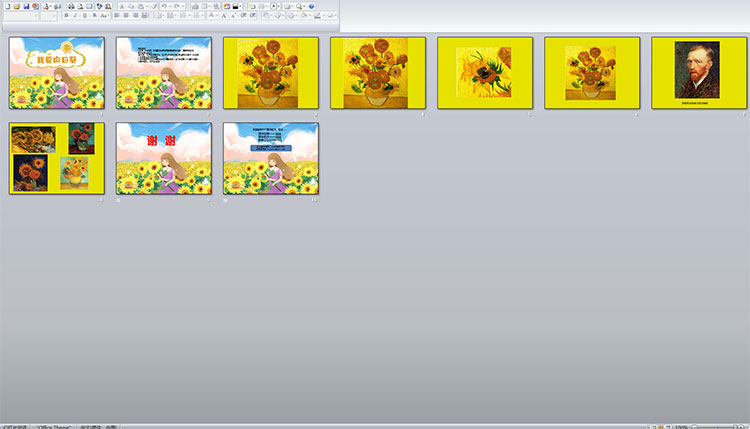Click the New Slide icon
Viewport: 750px width, 429px height.
[x=252, y=7]
